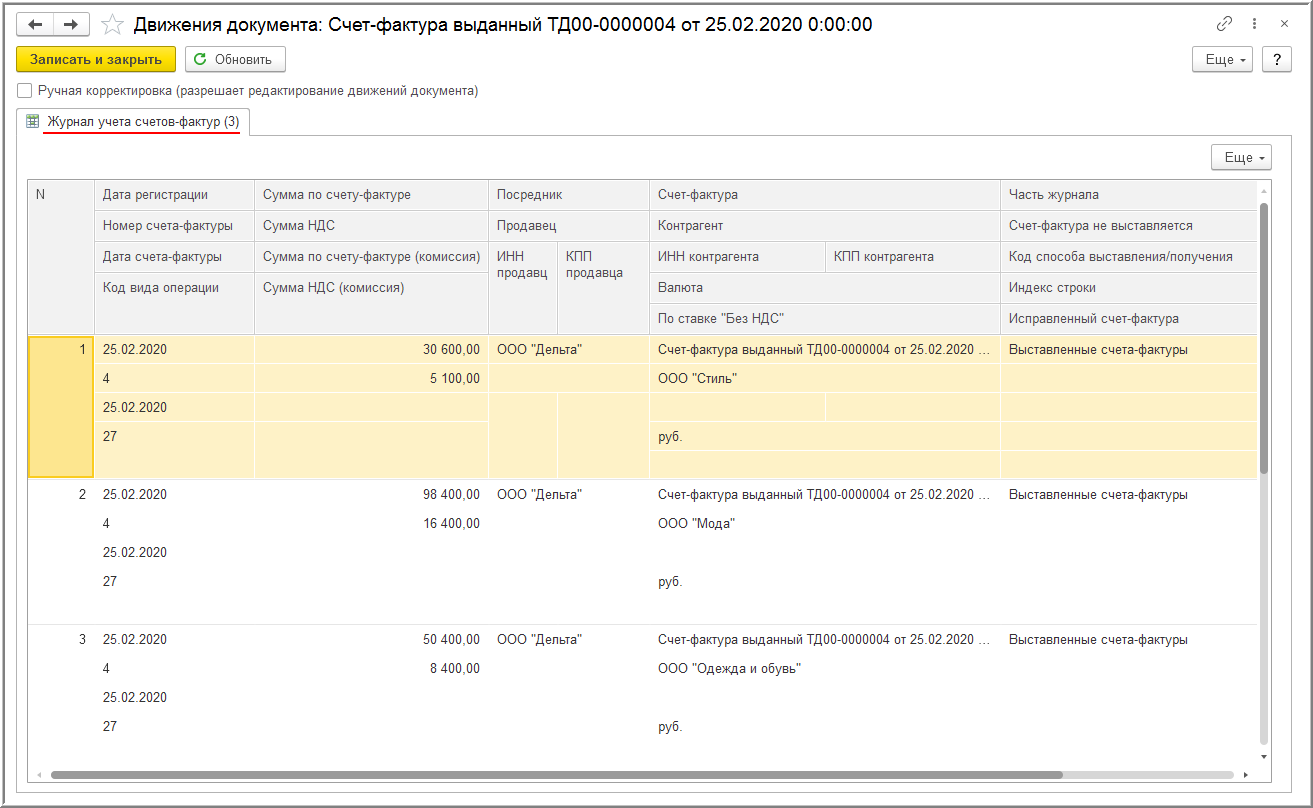
Task: Go forward with the right arrow button
Action: pos(71,24)
